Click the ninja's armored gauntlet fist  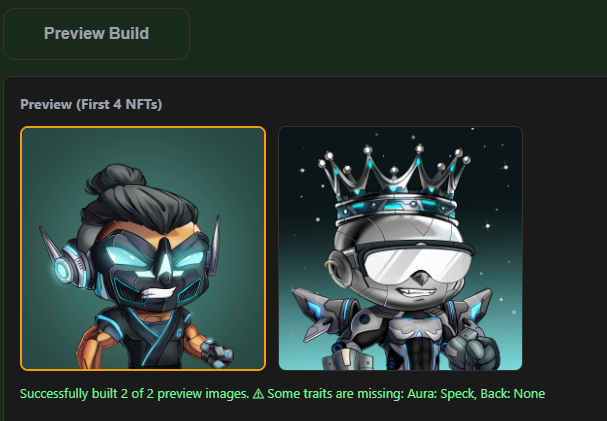pyautogui.click(x=218, y=353)
